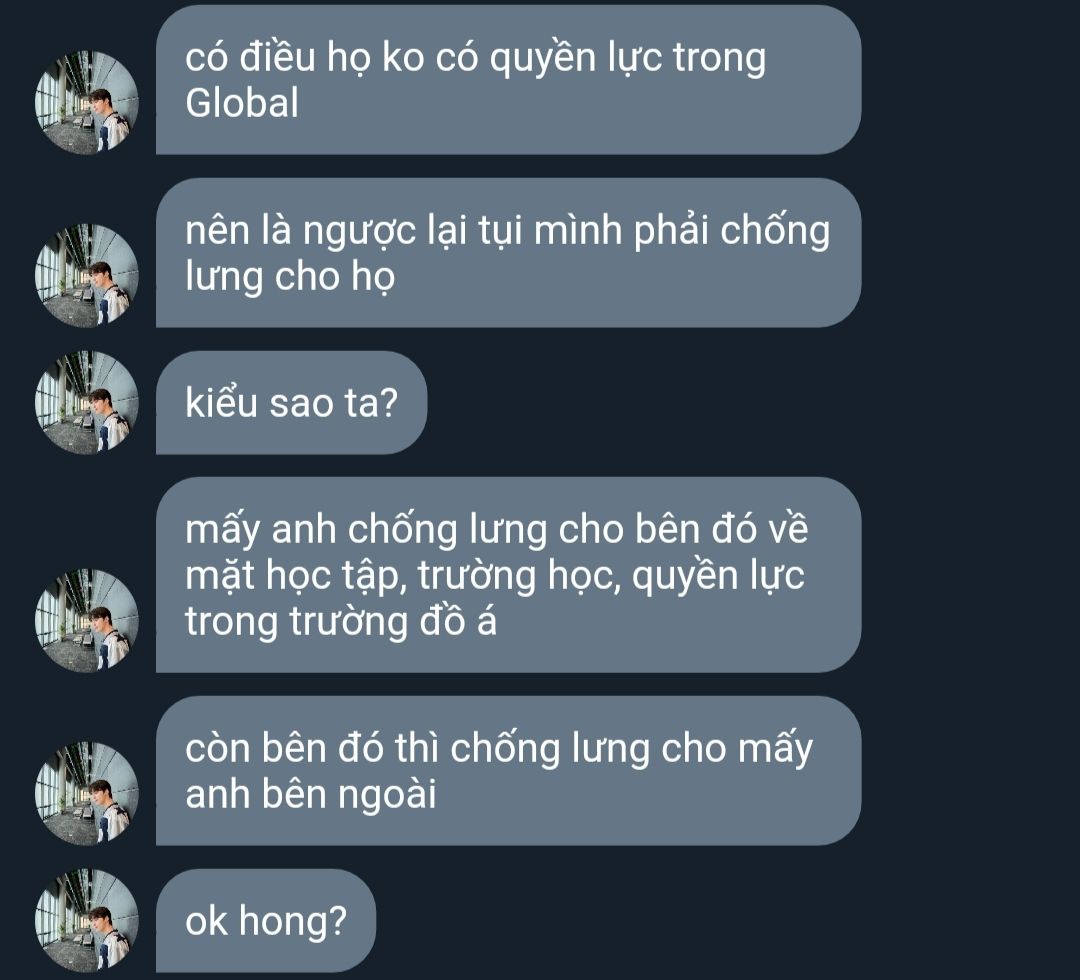Select message 'mấy anh chống lưng cho bên đó'
Image resolution: width=1080 pixels, height=980 pixels.
[508, 575]
